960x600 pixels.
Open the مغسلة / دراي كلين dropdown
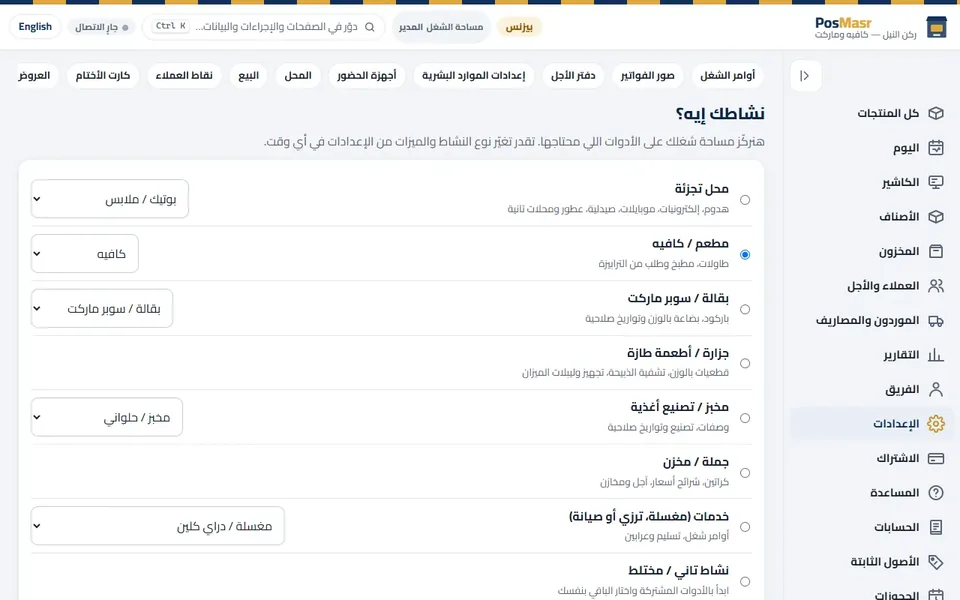tap(158, 526)
